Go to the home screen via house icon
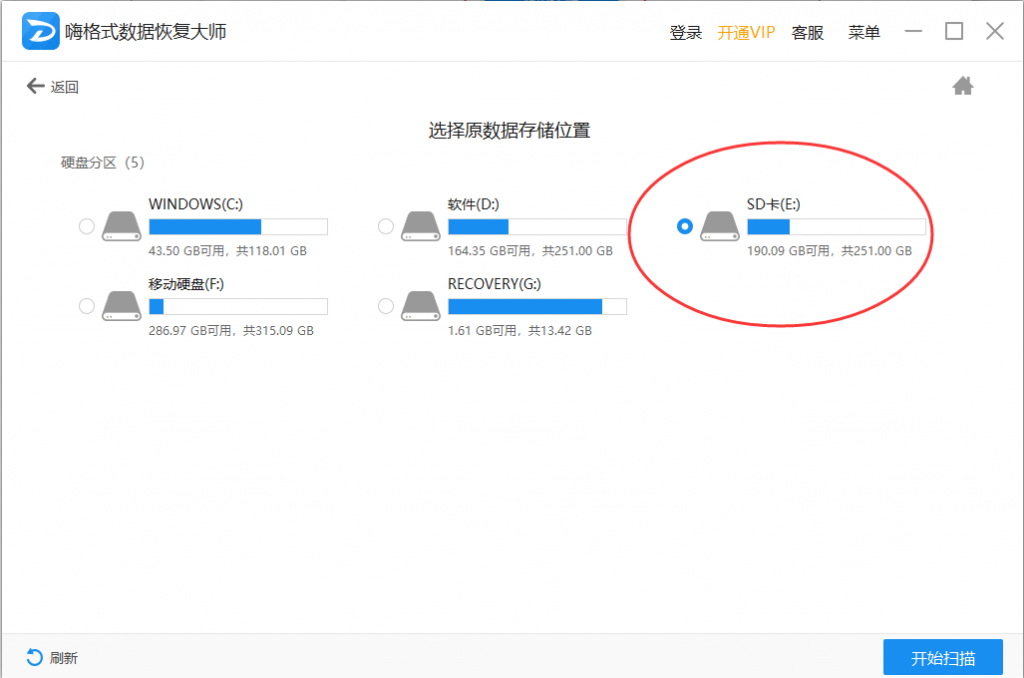 coord(963,86)
